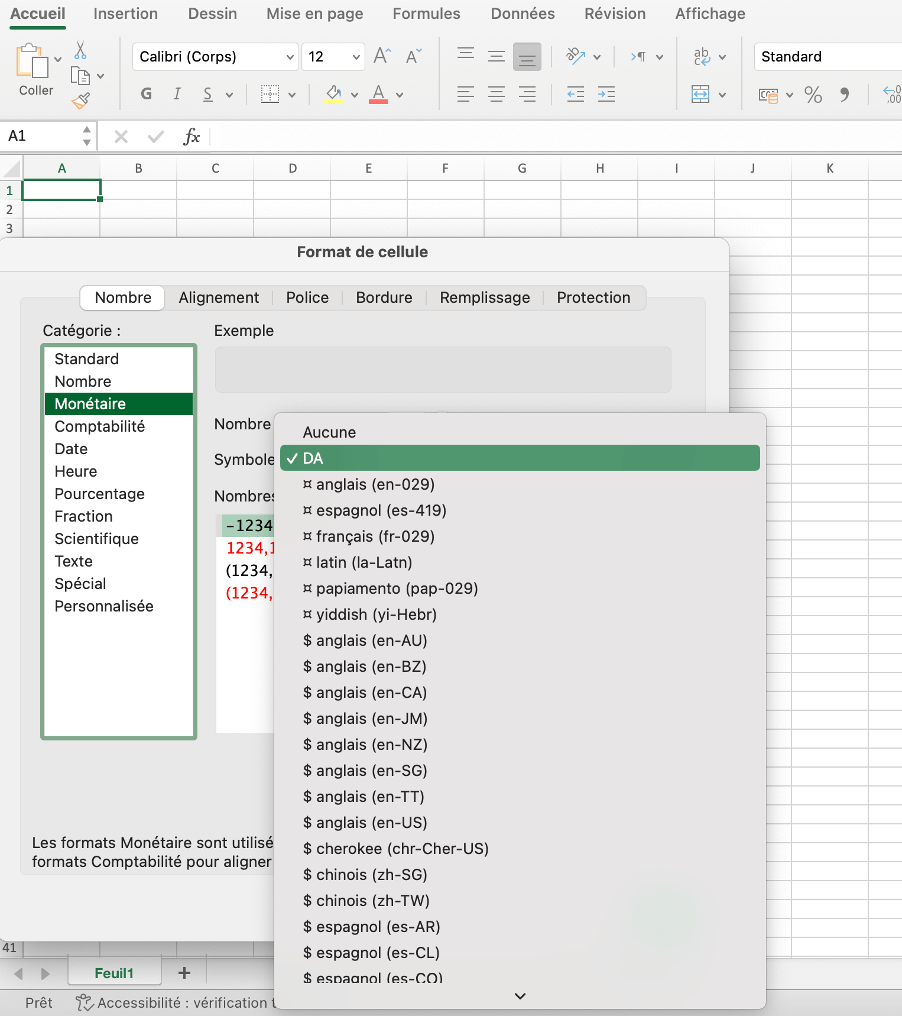Switch to the Alignement tab
The width and height of the screenshot is (902, 1016).
pyautogui.click(x=219, y=297)
